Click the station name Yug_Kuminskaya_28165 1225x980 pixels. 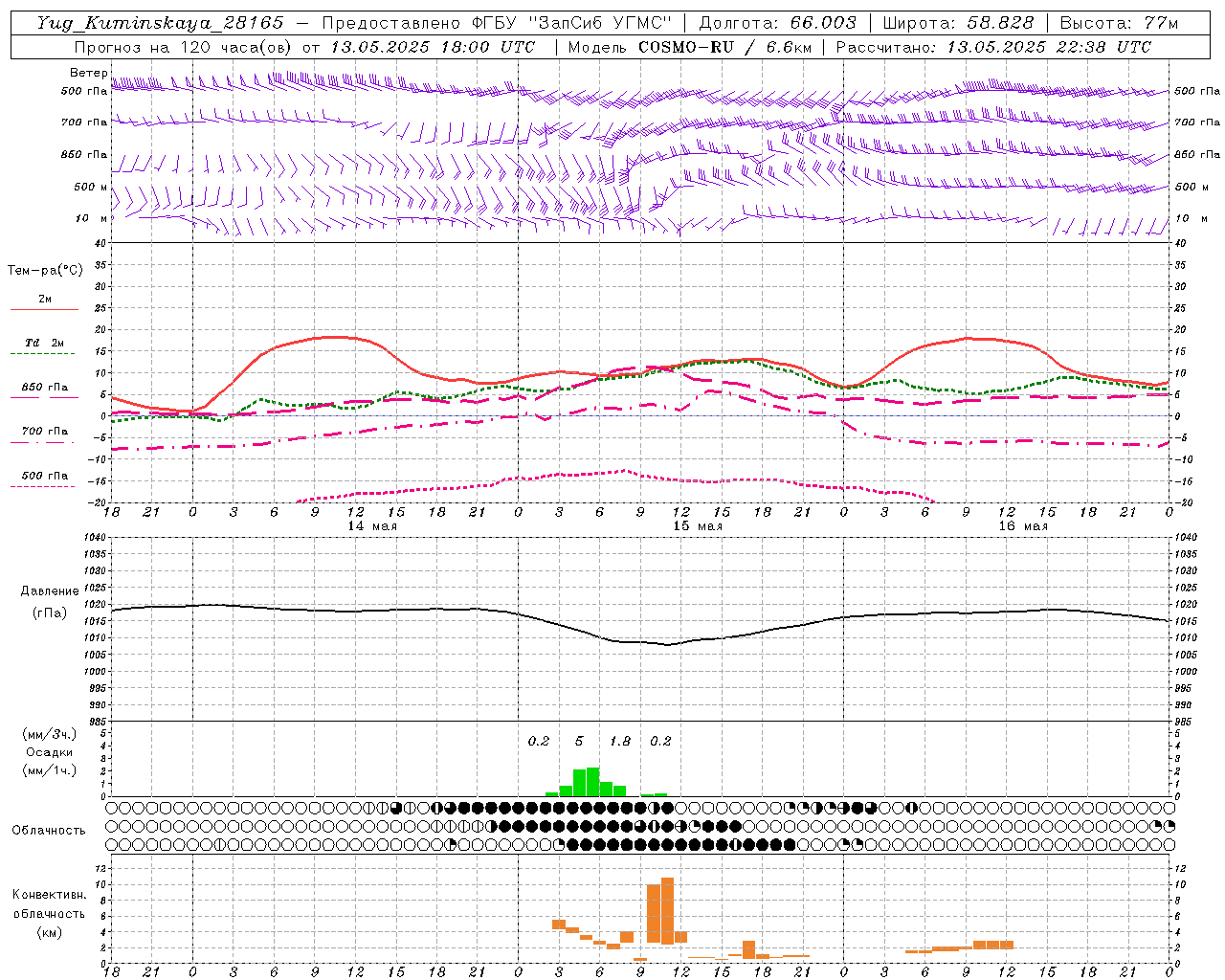pyautogui.click(x=160, y=23)
